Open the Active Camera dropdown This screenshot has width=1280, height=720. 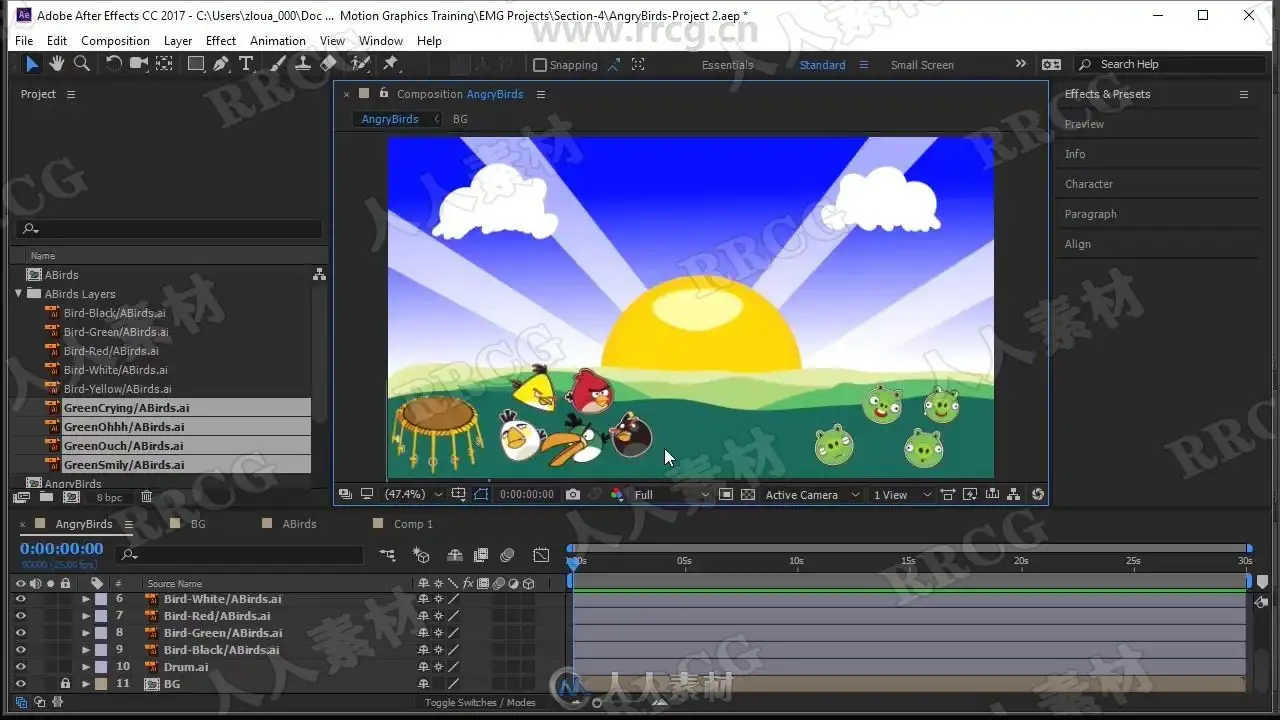pyautogui.click(x=812, y=495)
